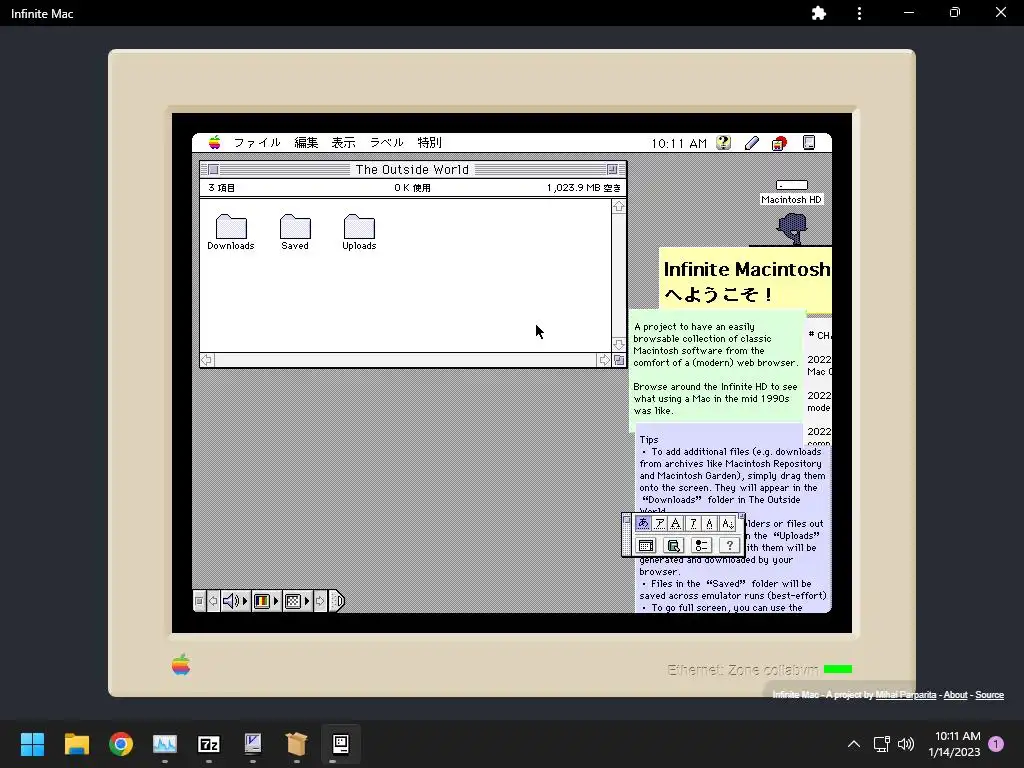1024x768 pixels.
Task: Click the Control Strip close box
Action: (x=199, y=601)
